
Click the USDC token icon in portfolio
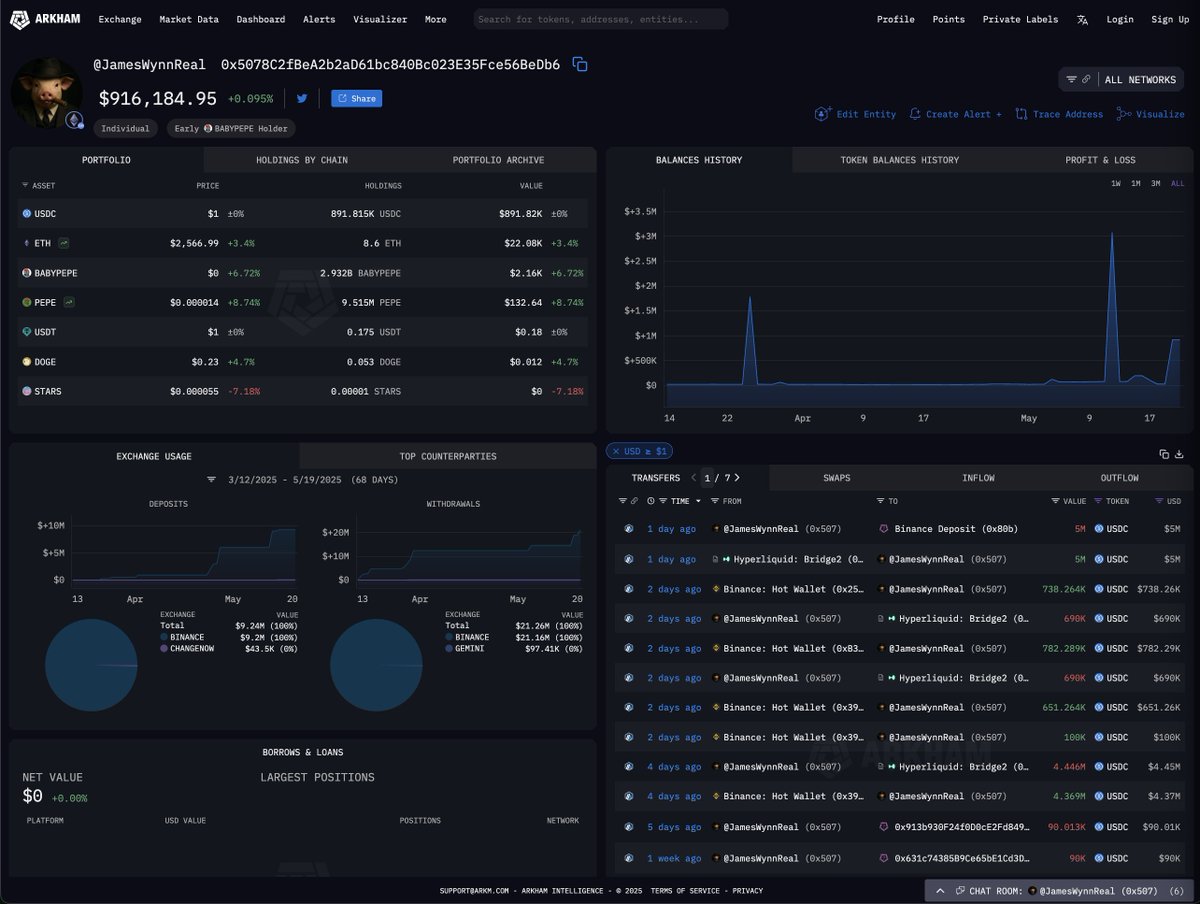27,214
